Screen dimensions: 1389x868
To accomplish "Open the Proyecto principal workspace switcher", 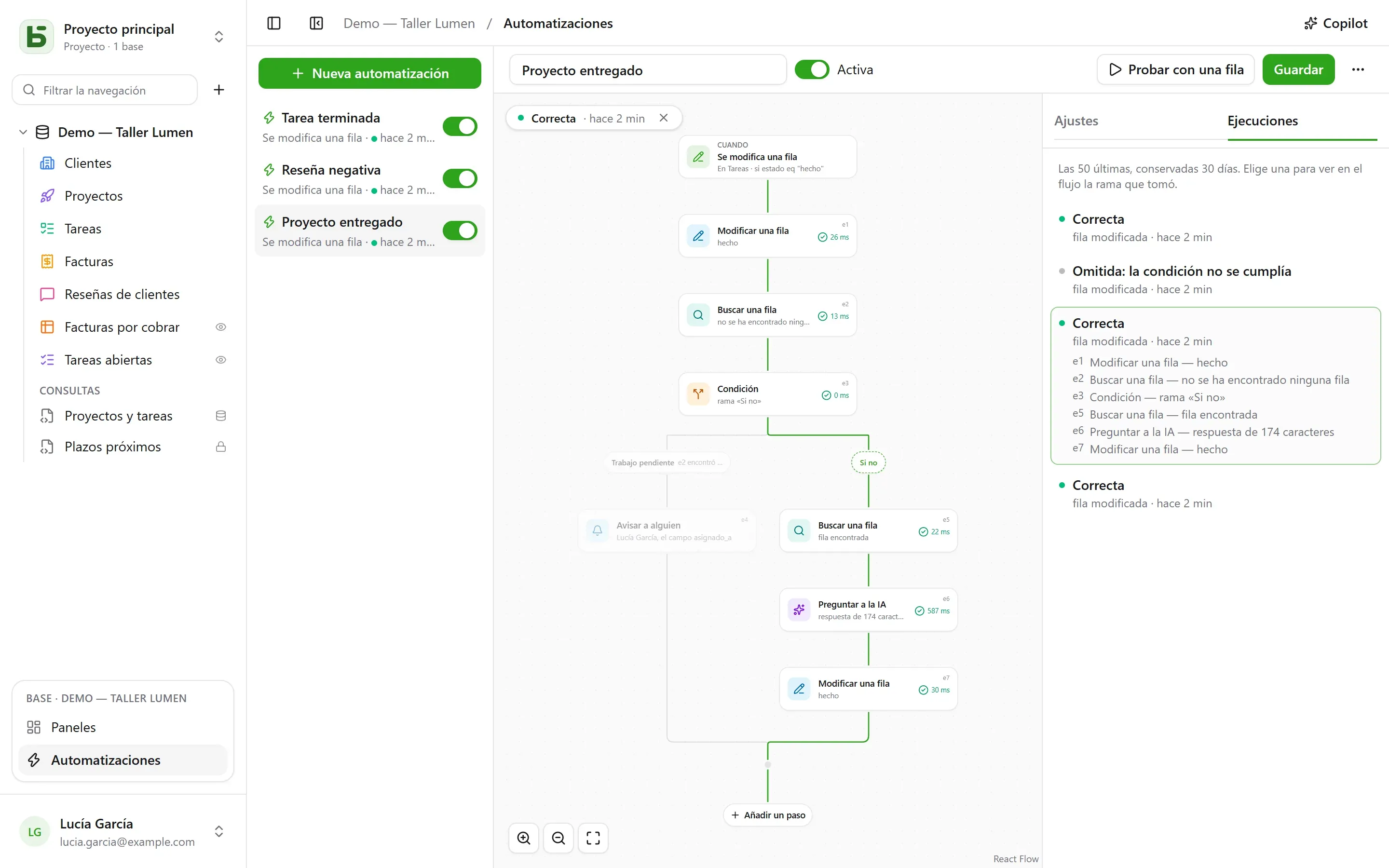I will (218, 37).
